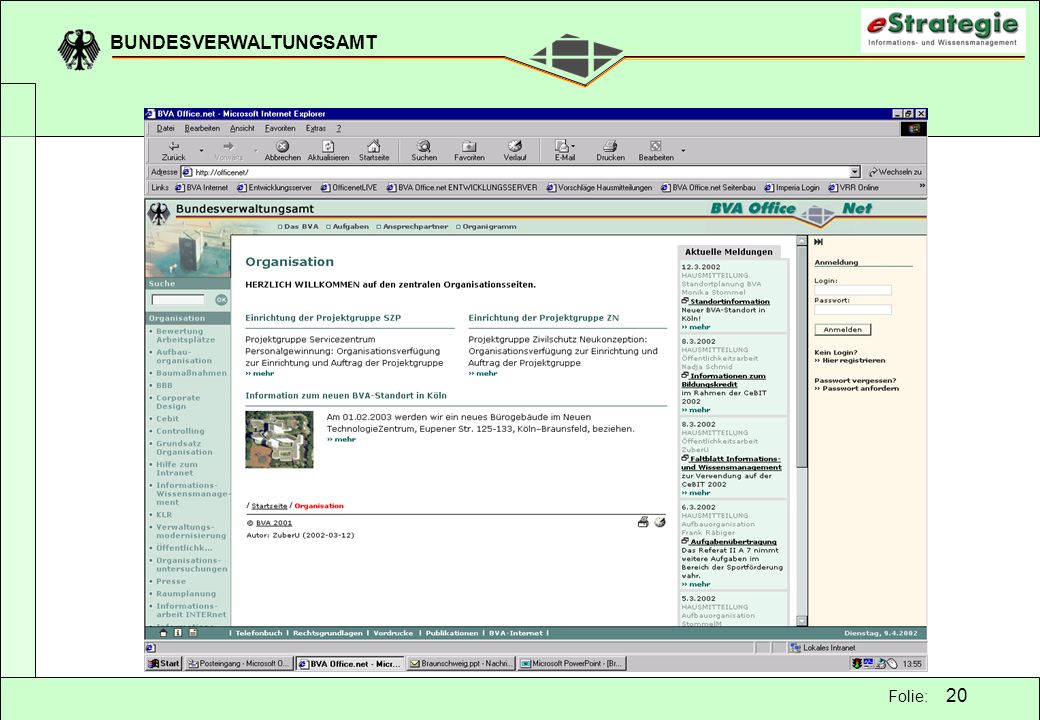
Task: Expand the Links bar overflow chevron
Action: pos(921,186)
